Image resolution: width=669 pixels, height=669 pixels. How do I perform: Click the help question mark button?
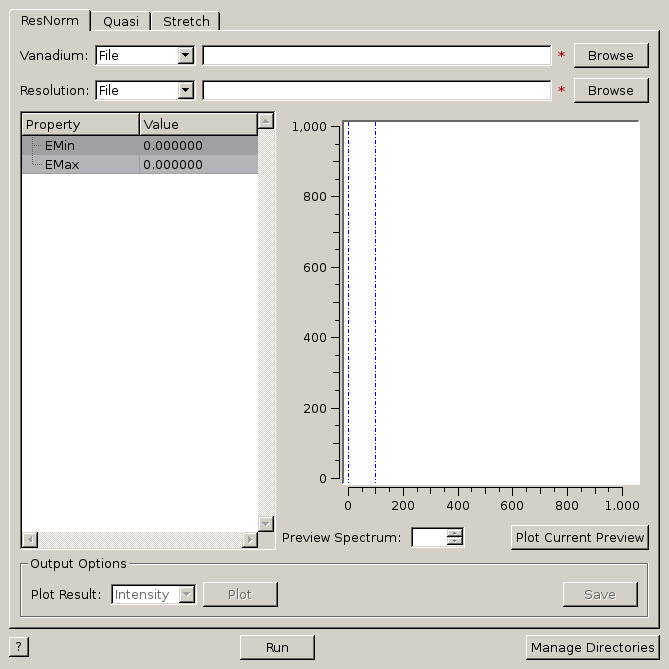[18, 647]
